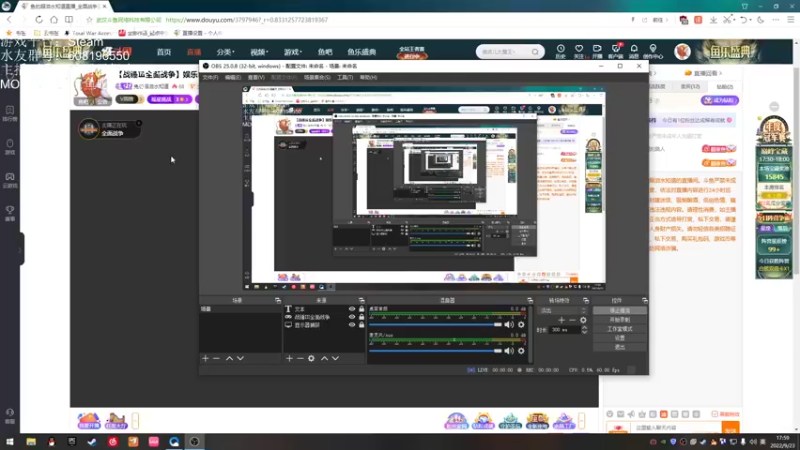
Task: Open OBS 查看(V) View menu
Action: pos(256,78)
